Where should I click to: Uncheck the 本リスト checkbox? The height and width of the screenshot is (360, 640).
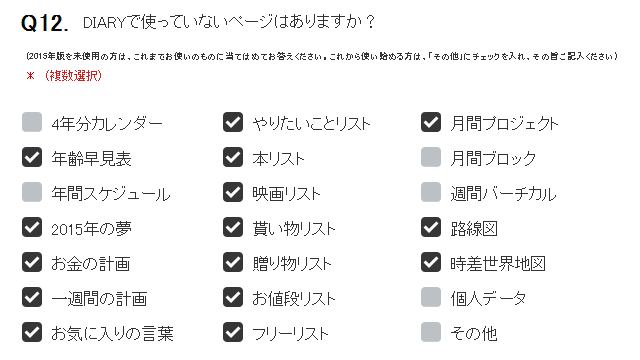pos(233,157)
